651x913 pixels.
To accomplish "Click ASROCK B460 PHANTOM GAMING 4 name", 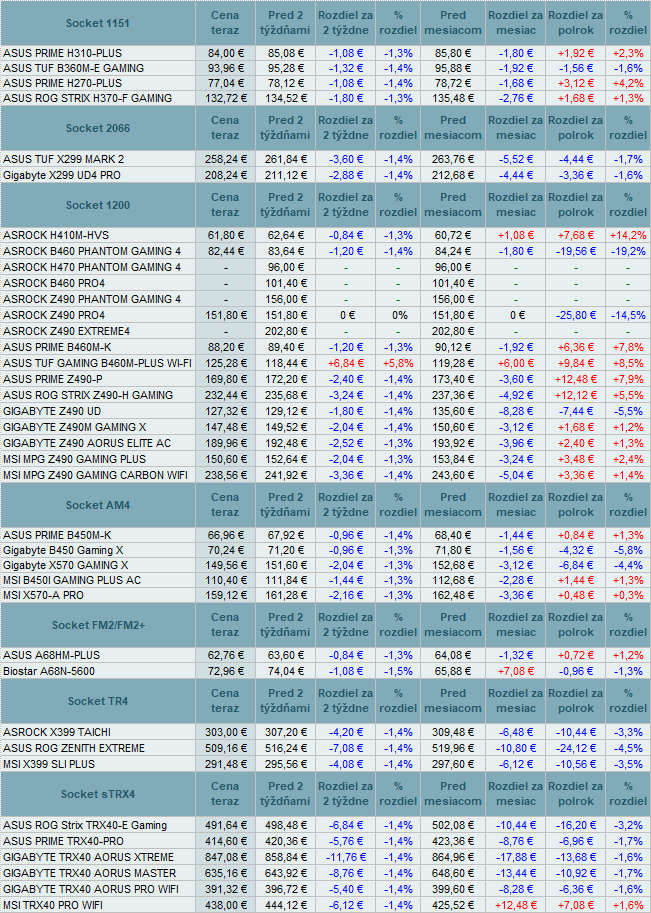I will [92, 252].
